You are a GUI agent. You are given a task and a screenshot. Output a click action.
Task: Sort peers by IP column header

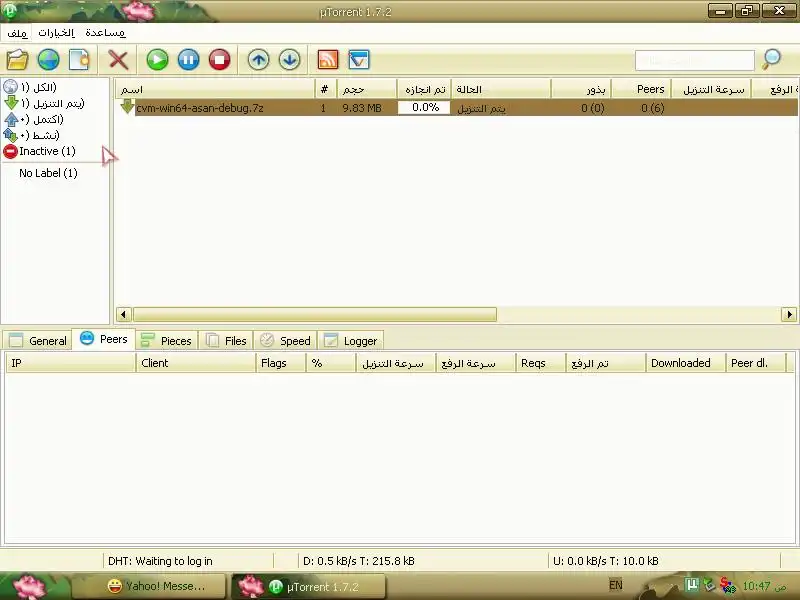70,363
